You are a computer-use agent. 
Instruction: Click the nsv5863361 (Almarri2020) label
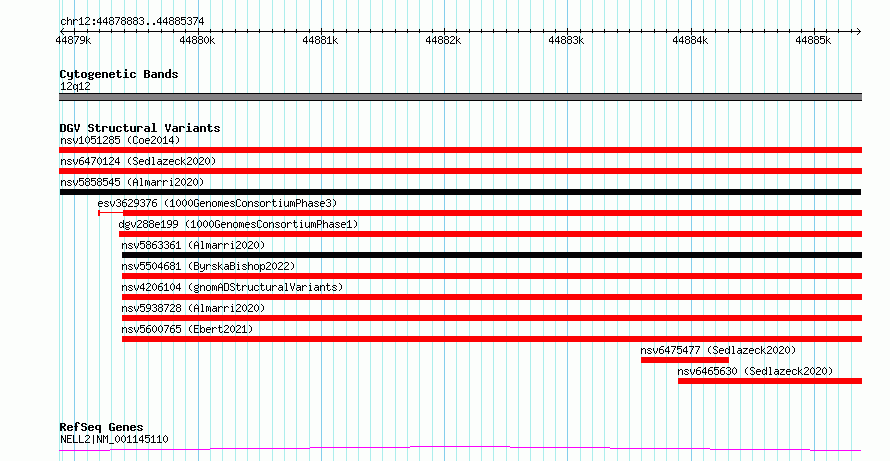[193, 245]
